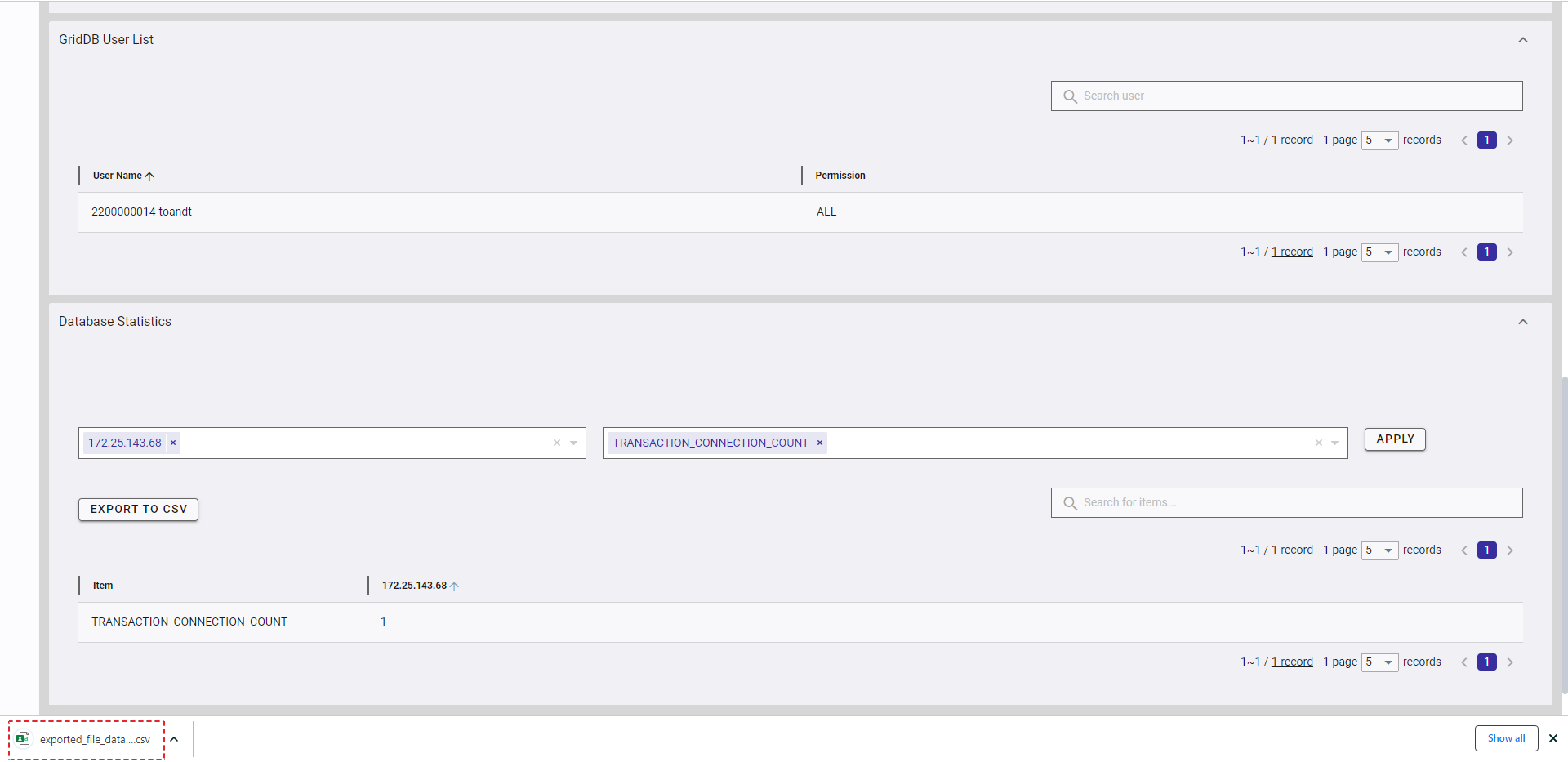
Task: Go to previous page in statistics bottom pagination
Action: 1464,662
